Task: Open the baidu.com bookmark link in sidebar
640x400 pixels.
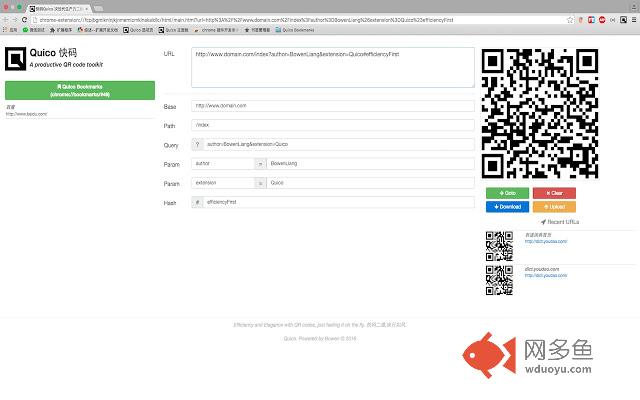Action: 27,114
